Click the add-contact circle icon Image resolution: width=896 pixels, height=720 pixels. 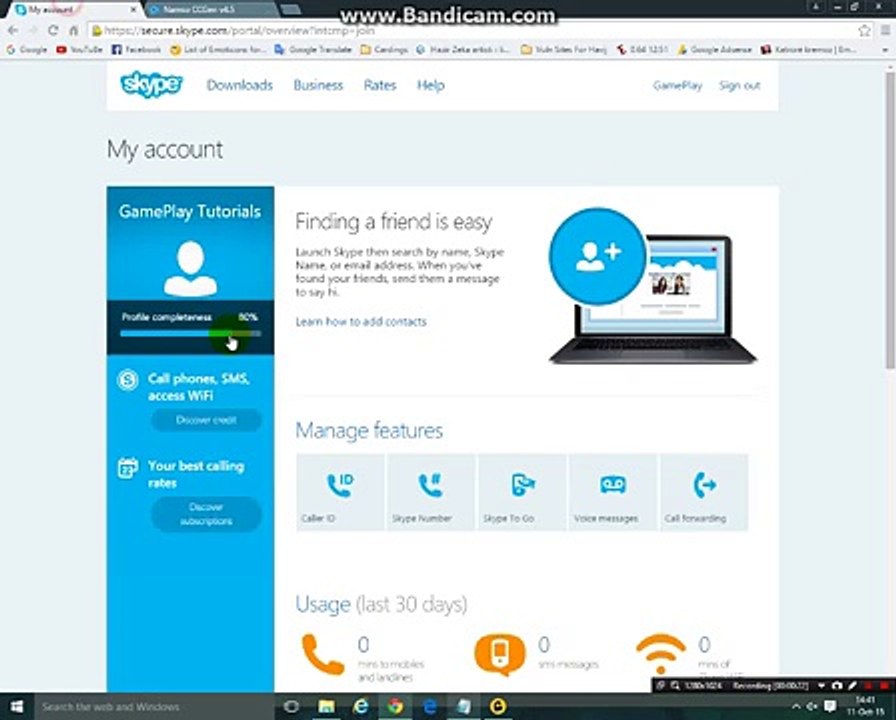(x=598, y=256)
